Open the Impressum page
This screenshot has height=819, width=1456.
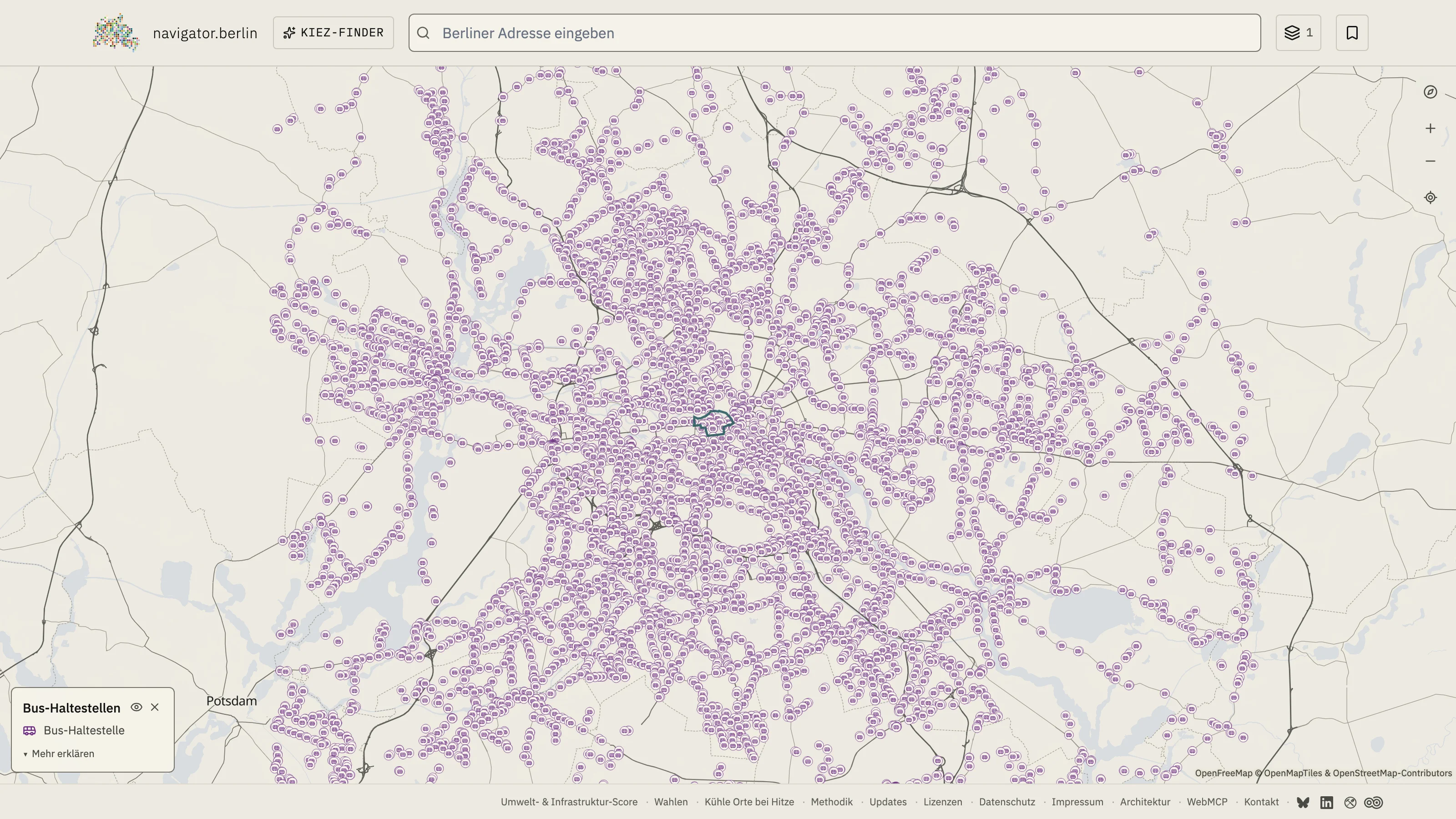point(1077,802)
